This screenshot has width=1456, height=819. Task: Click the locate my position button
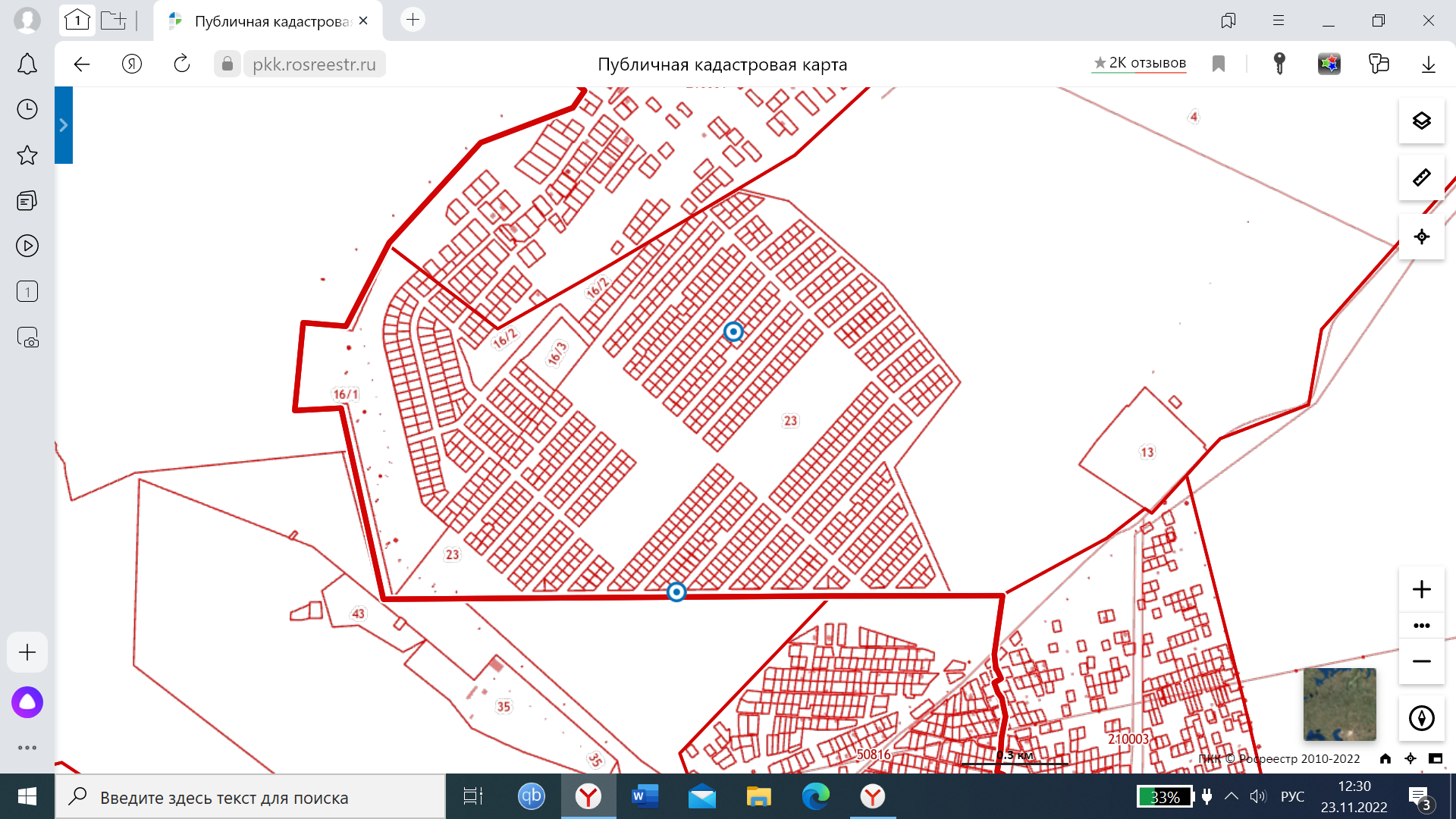pos(1421,237)
